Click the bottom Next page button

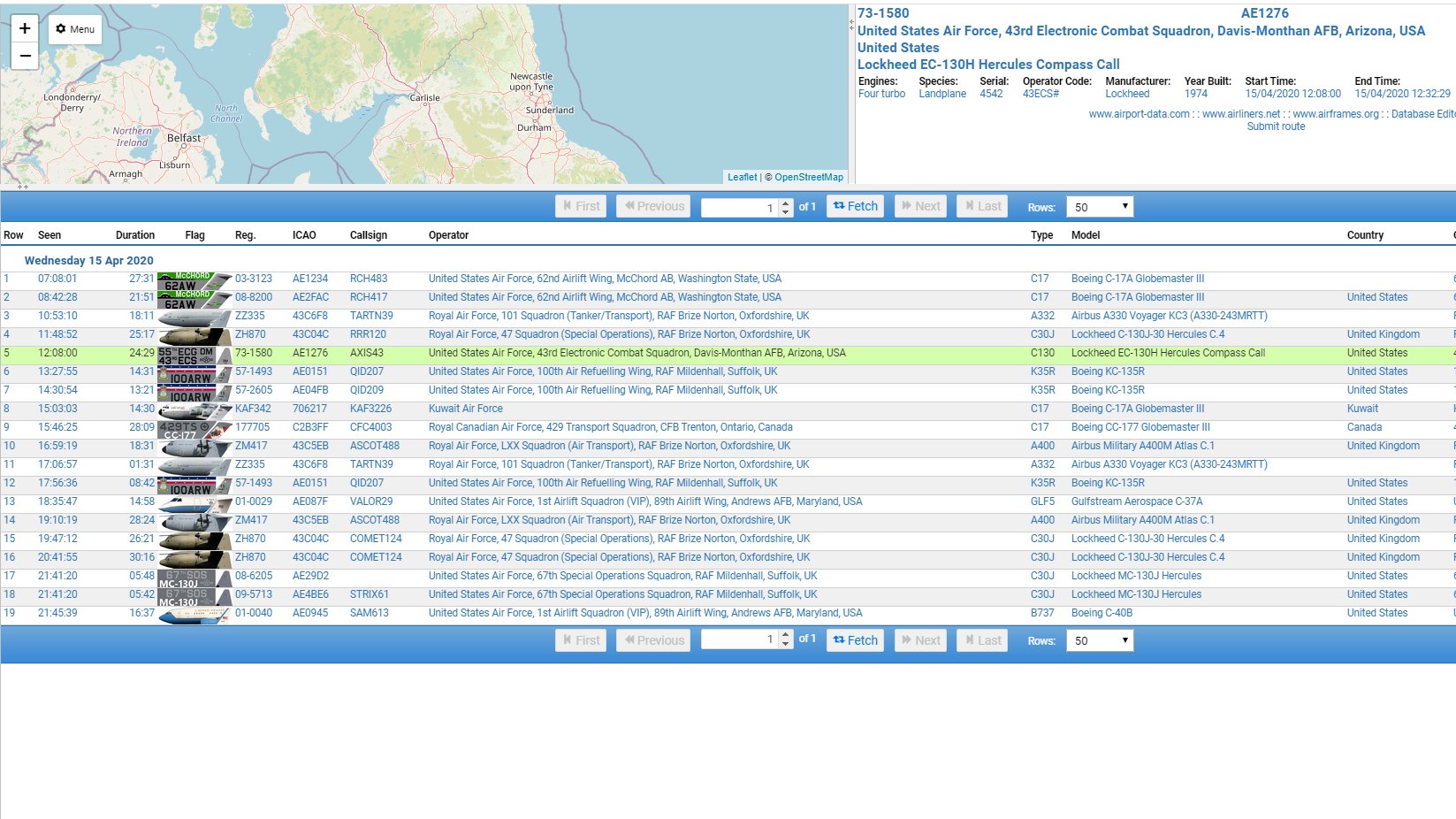[x=920, y=640]
